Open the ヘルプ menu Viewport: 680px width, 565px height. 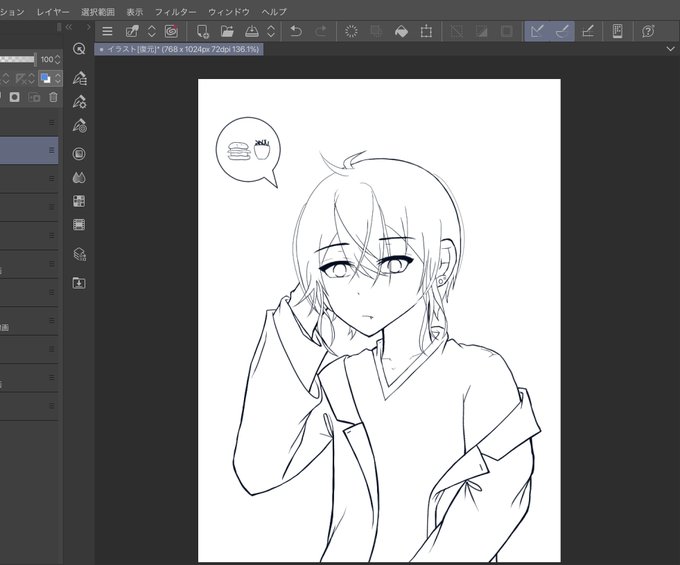pyautogui.click(x=274, y=12)
